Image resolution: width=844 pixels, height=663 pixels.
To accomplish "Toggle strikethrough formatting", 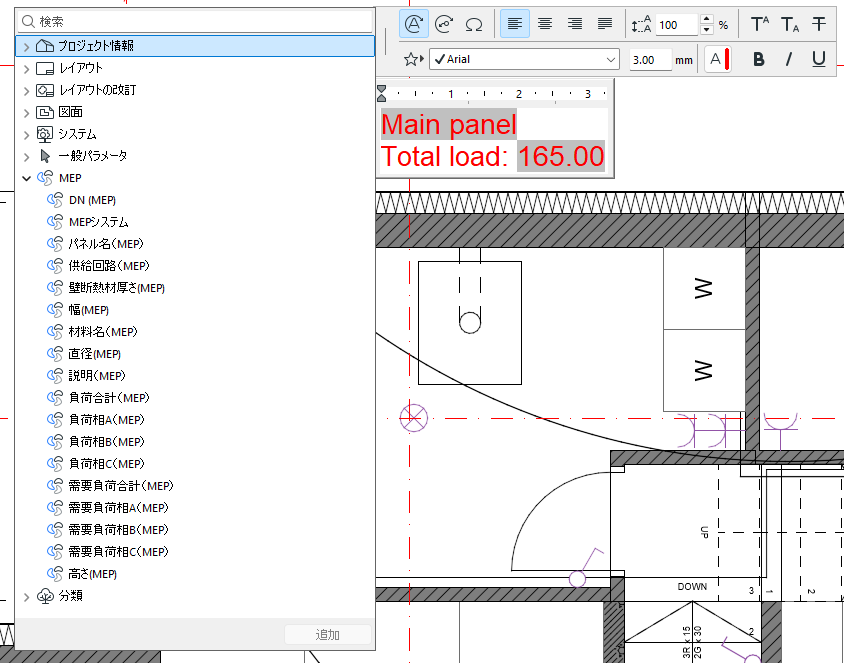I will click(819, 24).
